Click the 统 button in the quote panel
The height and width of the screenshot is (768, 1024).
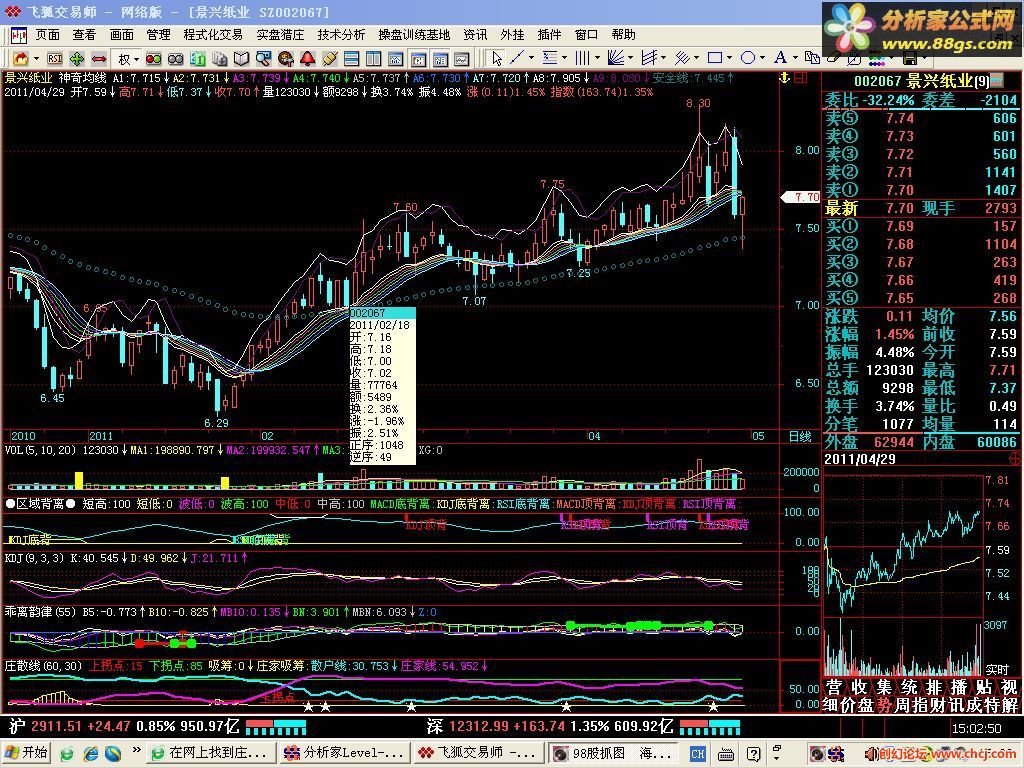click(909, 687)
